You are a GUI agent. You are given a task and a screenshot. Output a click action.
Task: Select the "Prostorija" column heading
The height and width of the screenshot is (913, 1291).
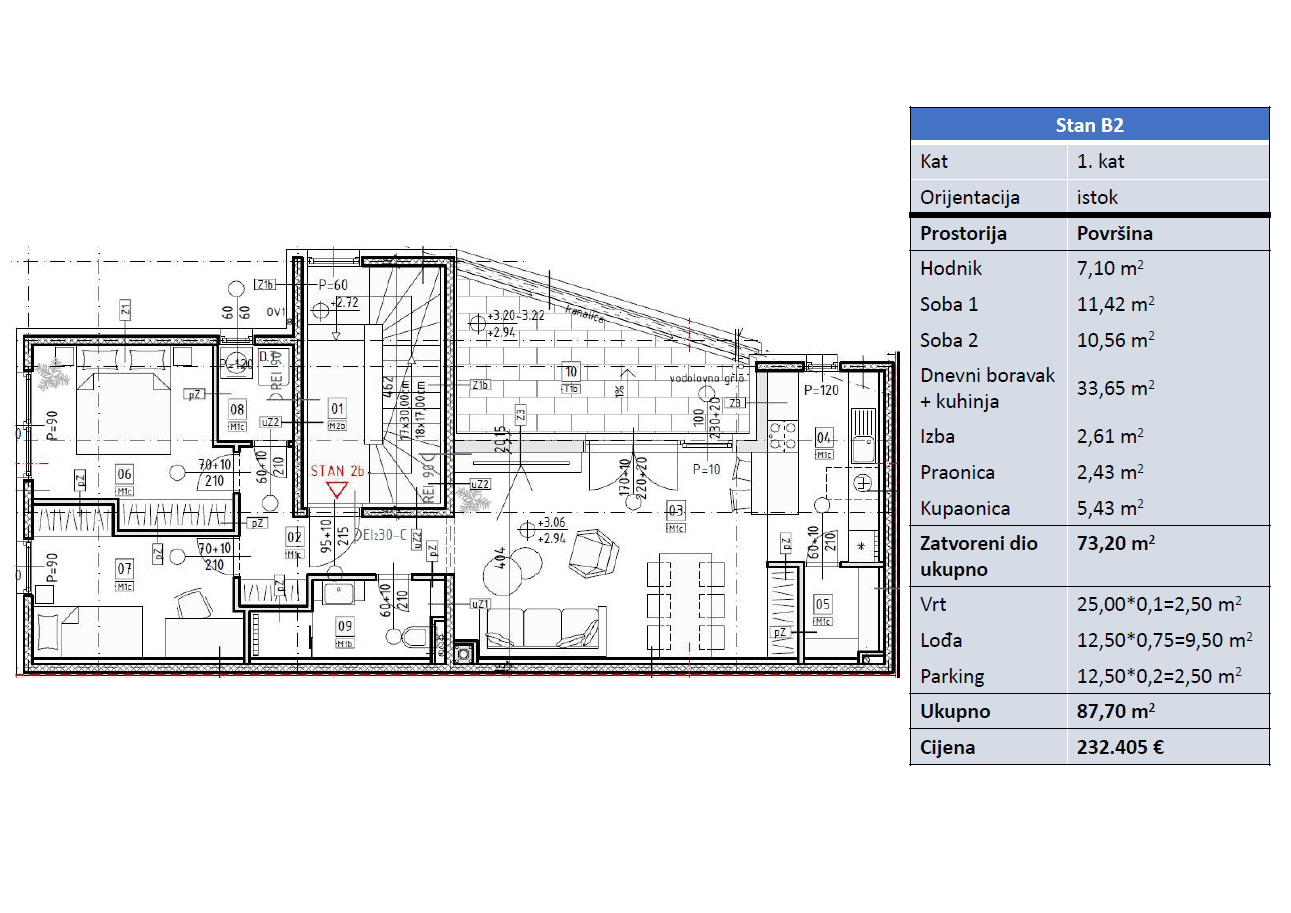[964, 234]
